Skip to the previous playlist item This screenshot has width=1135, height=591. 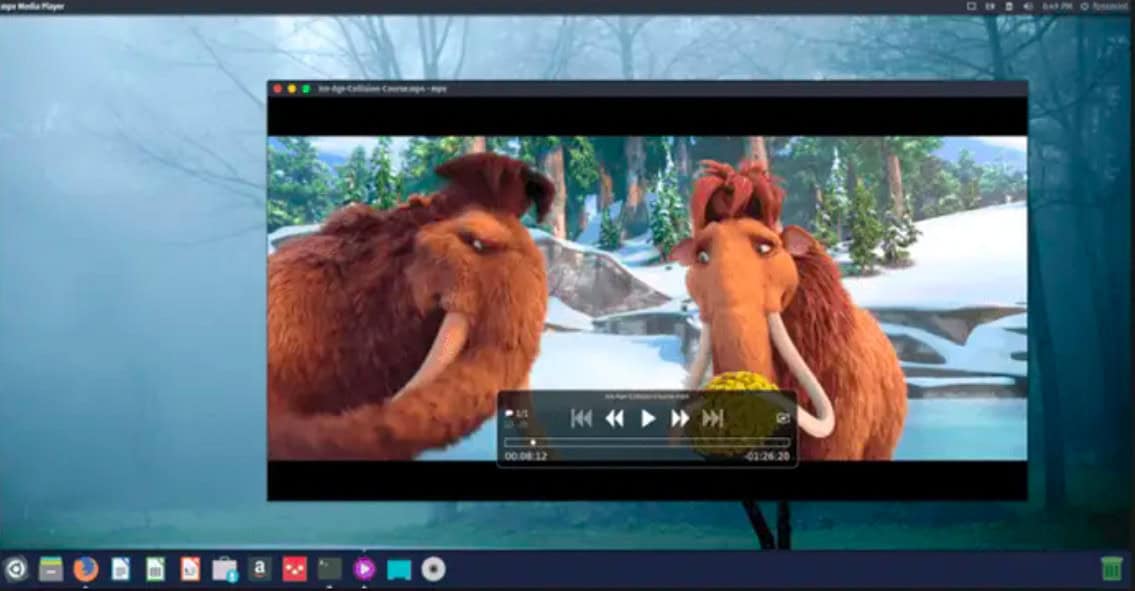click(581, 418)
